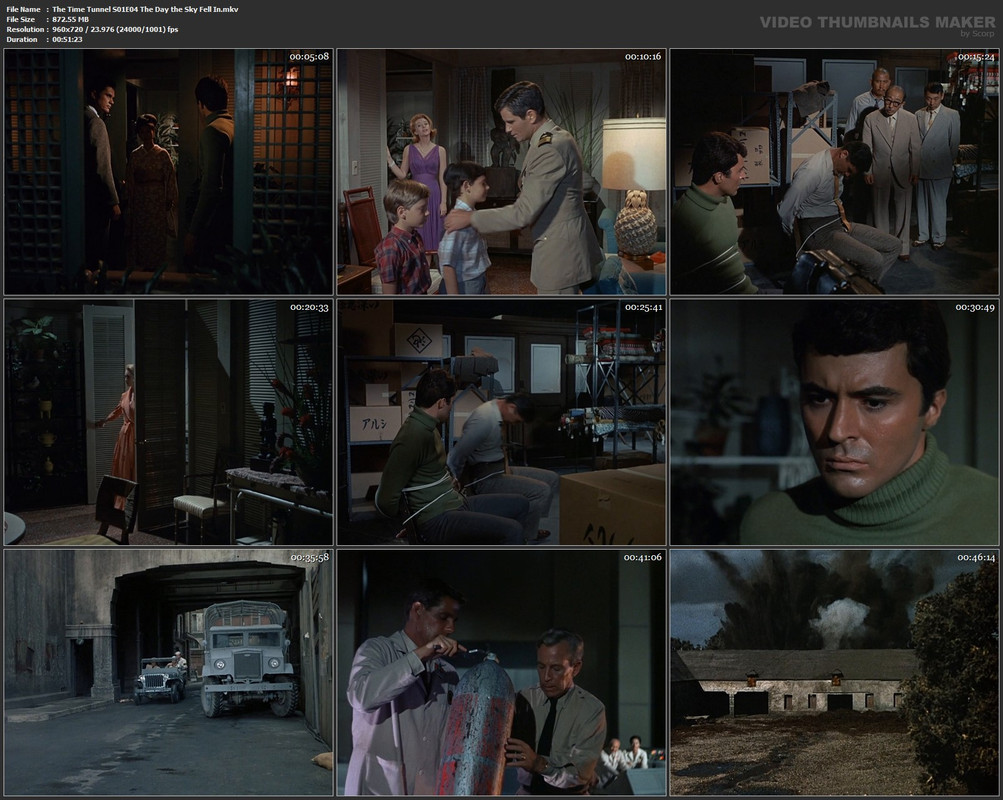
Task: Open the thumbnail timestamped 00:20:33
Action: [168, 422]
